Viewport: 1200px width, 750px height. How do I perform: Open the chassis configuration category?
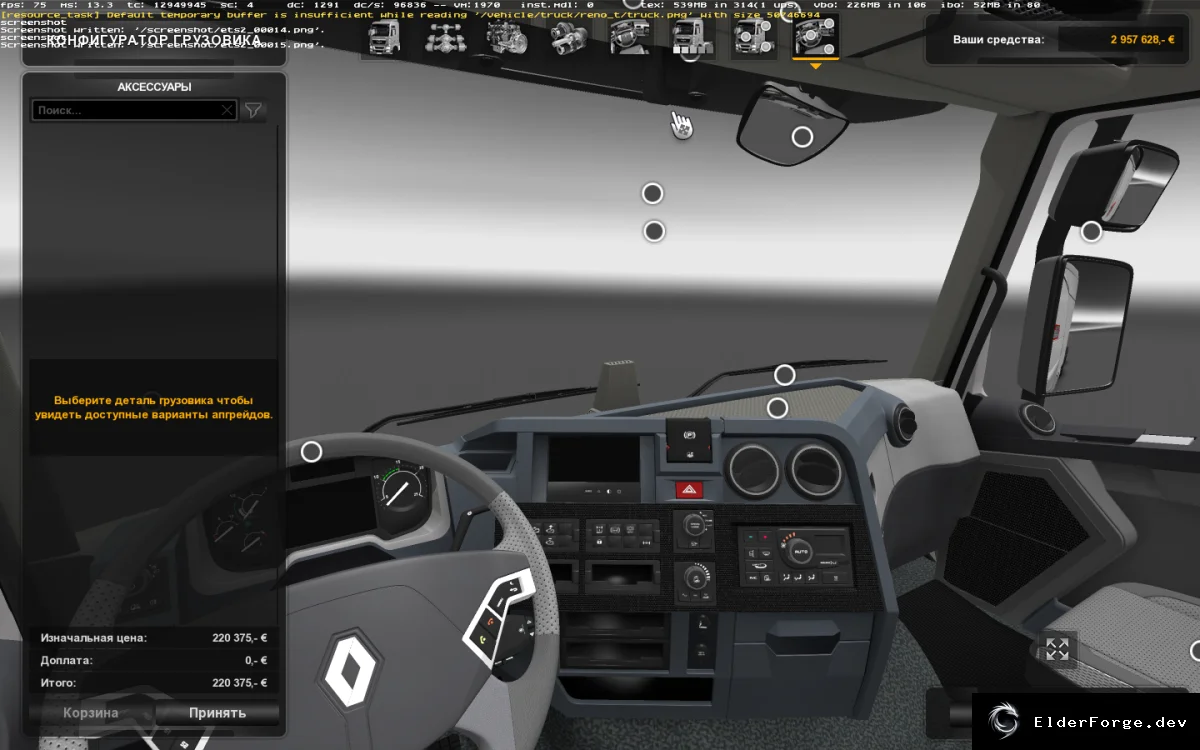tap(445, 37)
